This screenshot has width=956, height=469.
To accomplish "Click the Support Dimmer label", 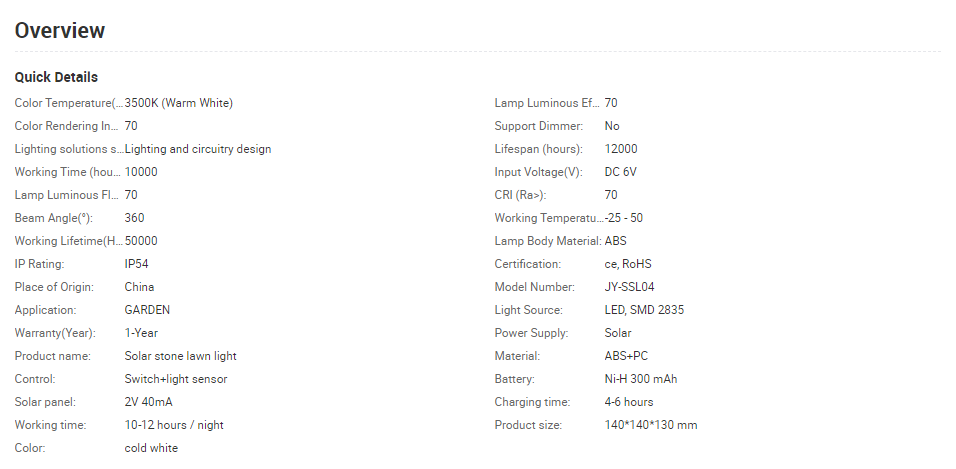I will coord(540,126).
